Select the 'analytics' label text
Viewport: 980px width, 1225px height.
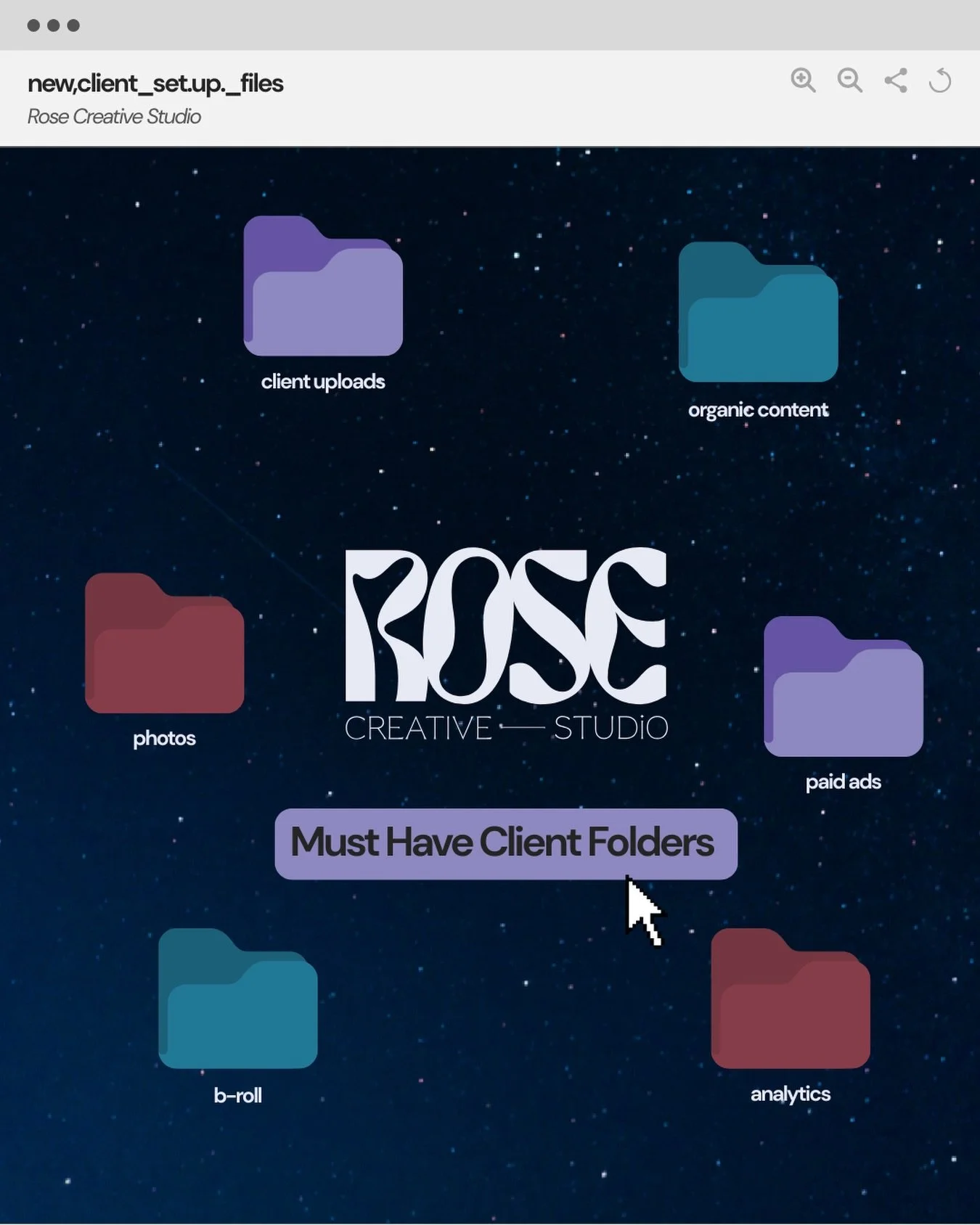(x=791, y=1094)
